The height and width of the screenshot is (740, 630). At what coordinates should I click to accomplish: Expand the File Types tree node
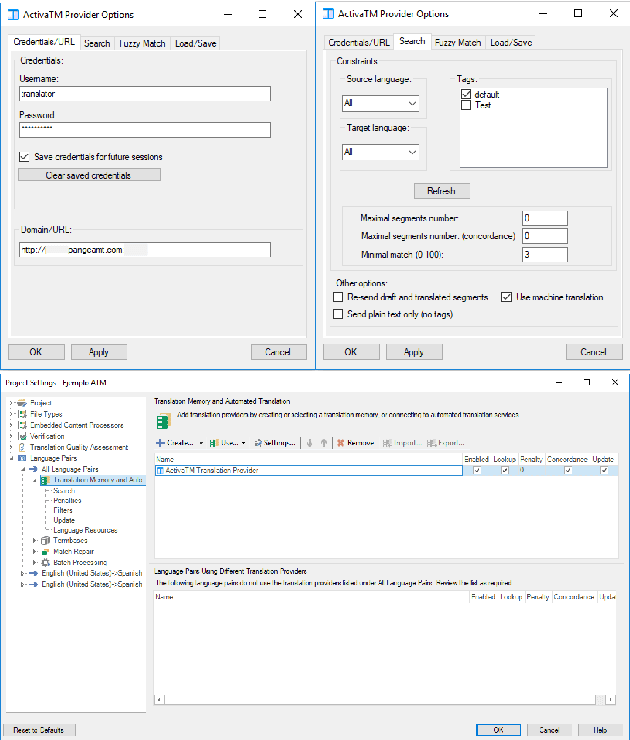pos(11,414)
